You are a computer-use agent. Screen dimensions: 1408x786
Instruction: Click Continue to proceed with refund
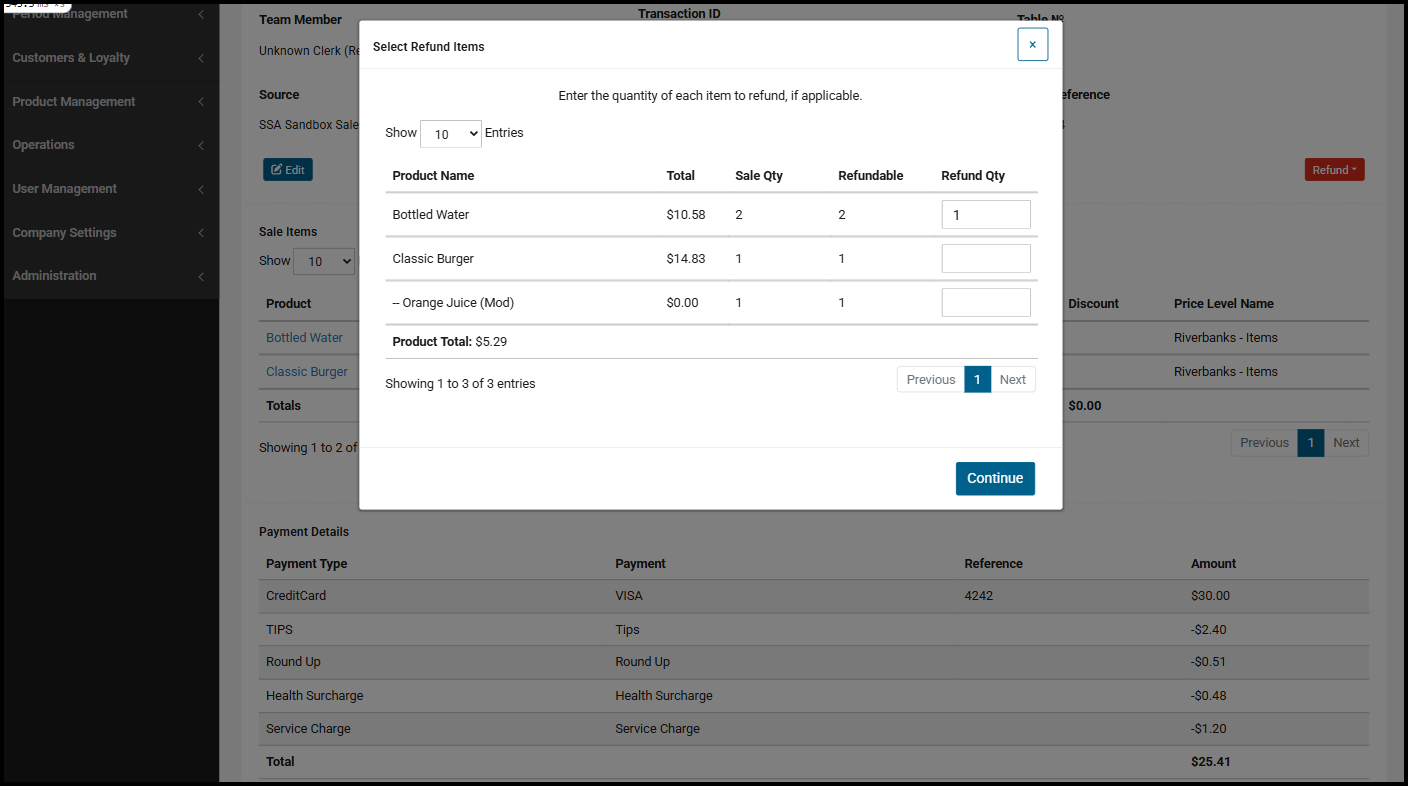pos(994,478)
